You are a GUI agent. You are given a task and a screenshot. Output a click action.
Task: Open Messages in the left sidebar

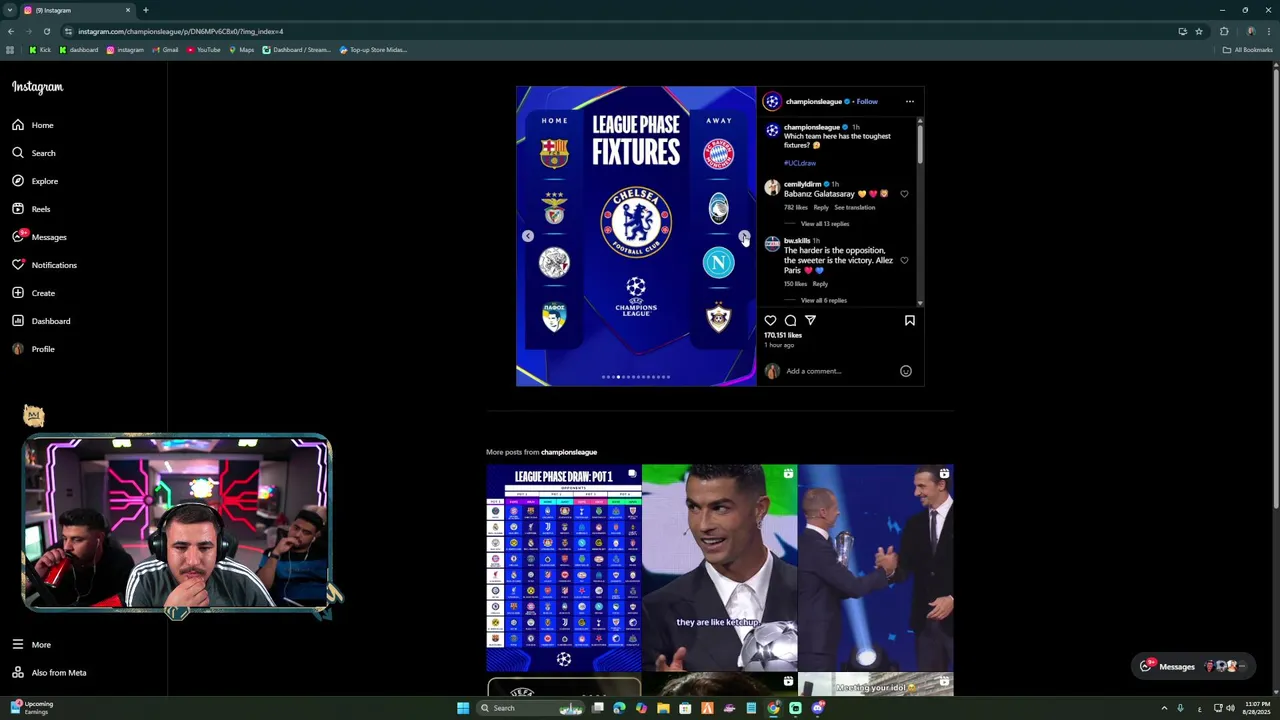tap(39, 237)
